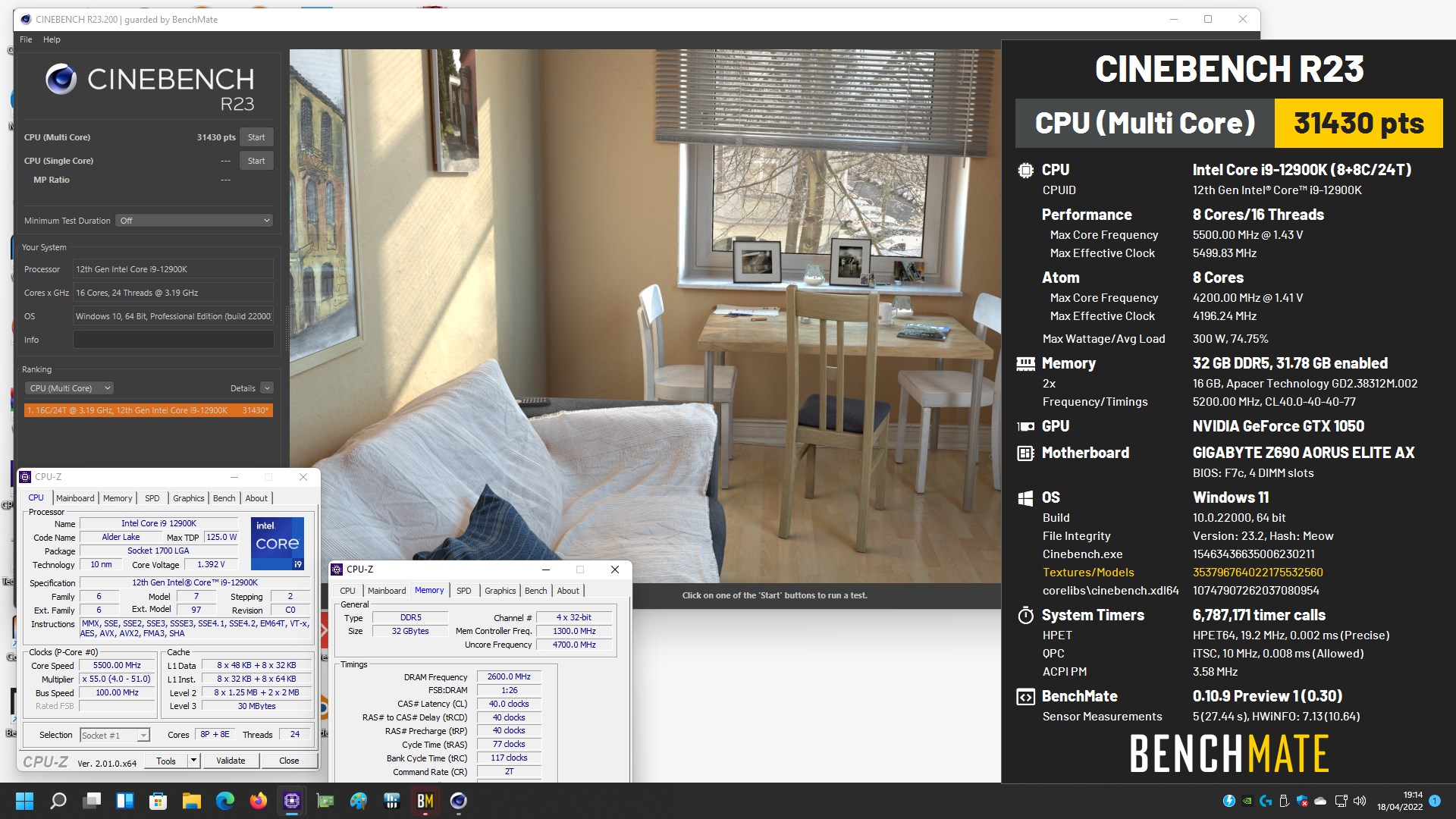The height and width of the screenshot is (819, 1456).
Task: Click the Processor field '12th Gen Intel Core i9-12900K'
Action: click(x=173, y=269)
